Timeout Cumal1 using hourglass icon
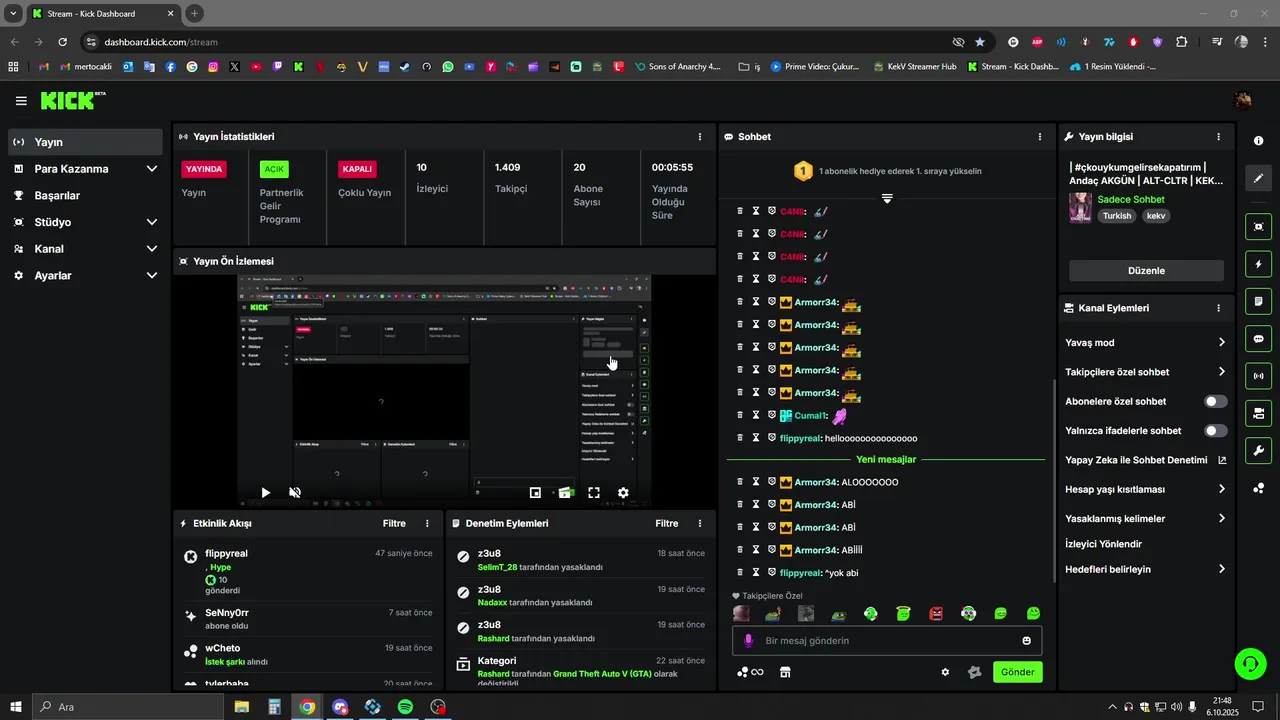The height and width of the screenshot is (720, 1280). [756, 415]
